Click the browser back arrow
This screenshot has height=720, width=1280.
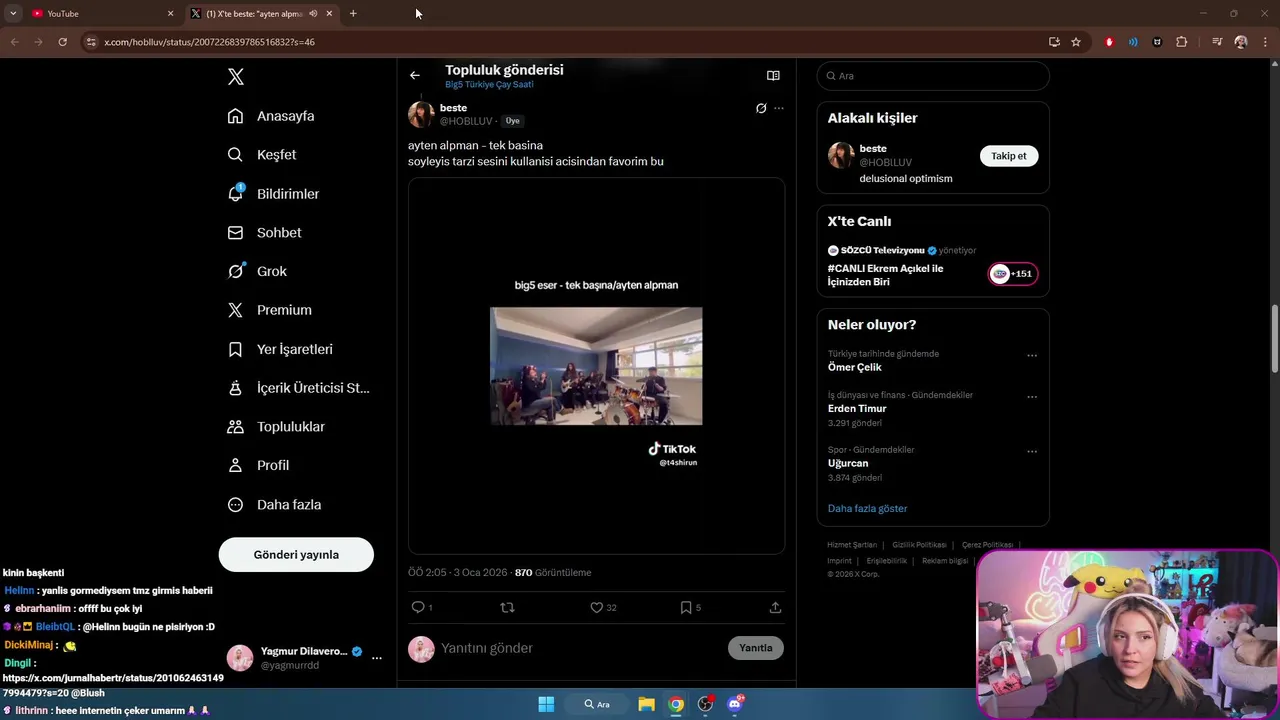[15, 42]
